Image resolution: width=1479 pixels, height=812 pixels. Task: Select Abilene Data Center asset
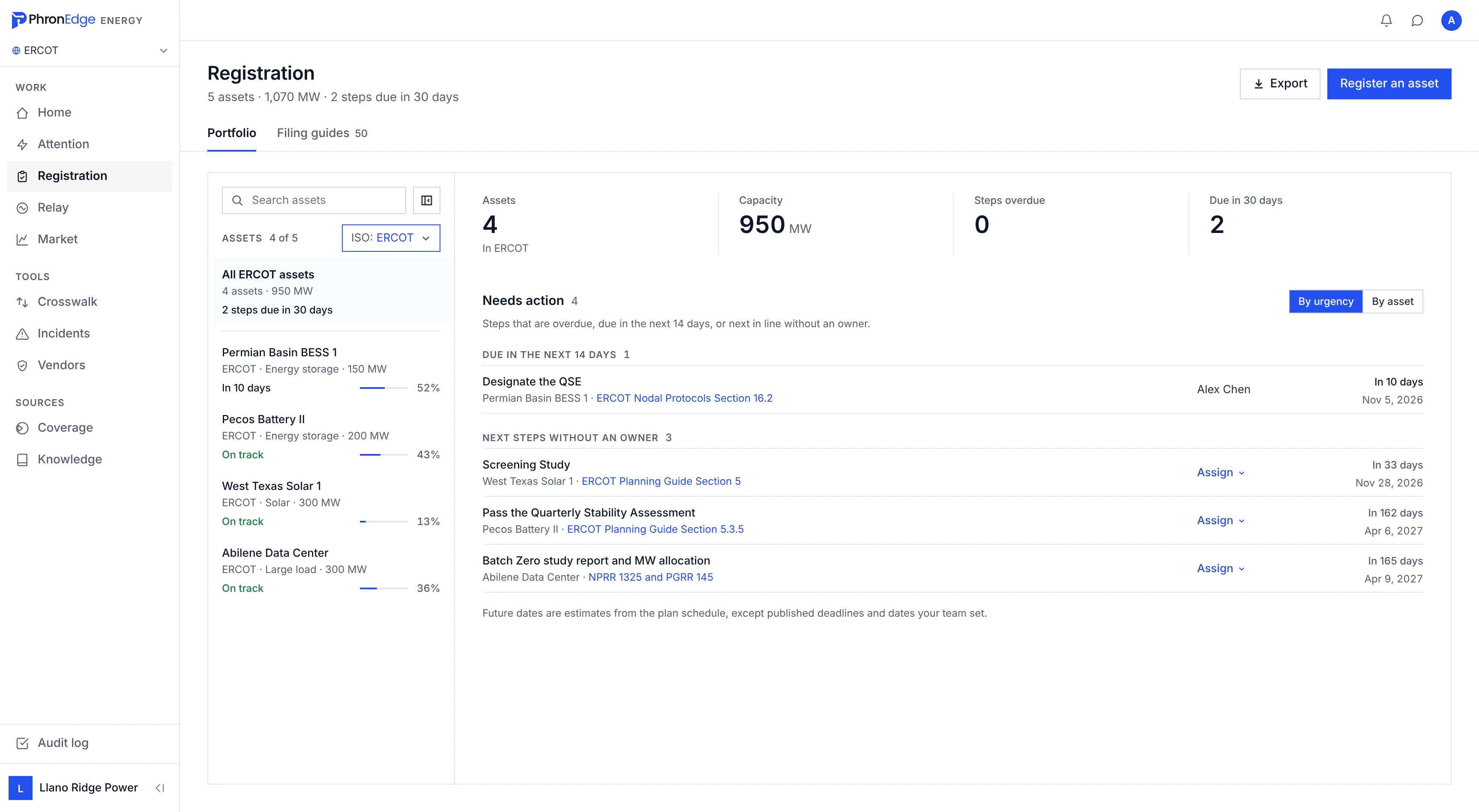pos(331,570)
